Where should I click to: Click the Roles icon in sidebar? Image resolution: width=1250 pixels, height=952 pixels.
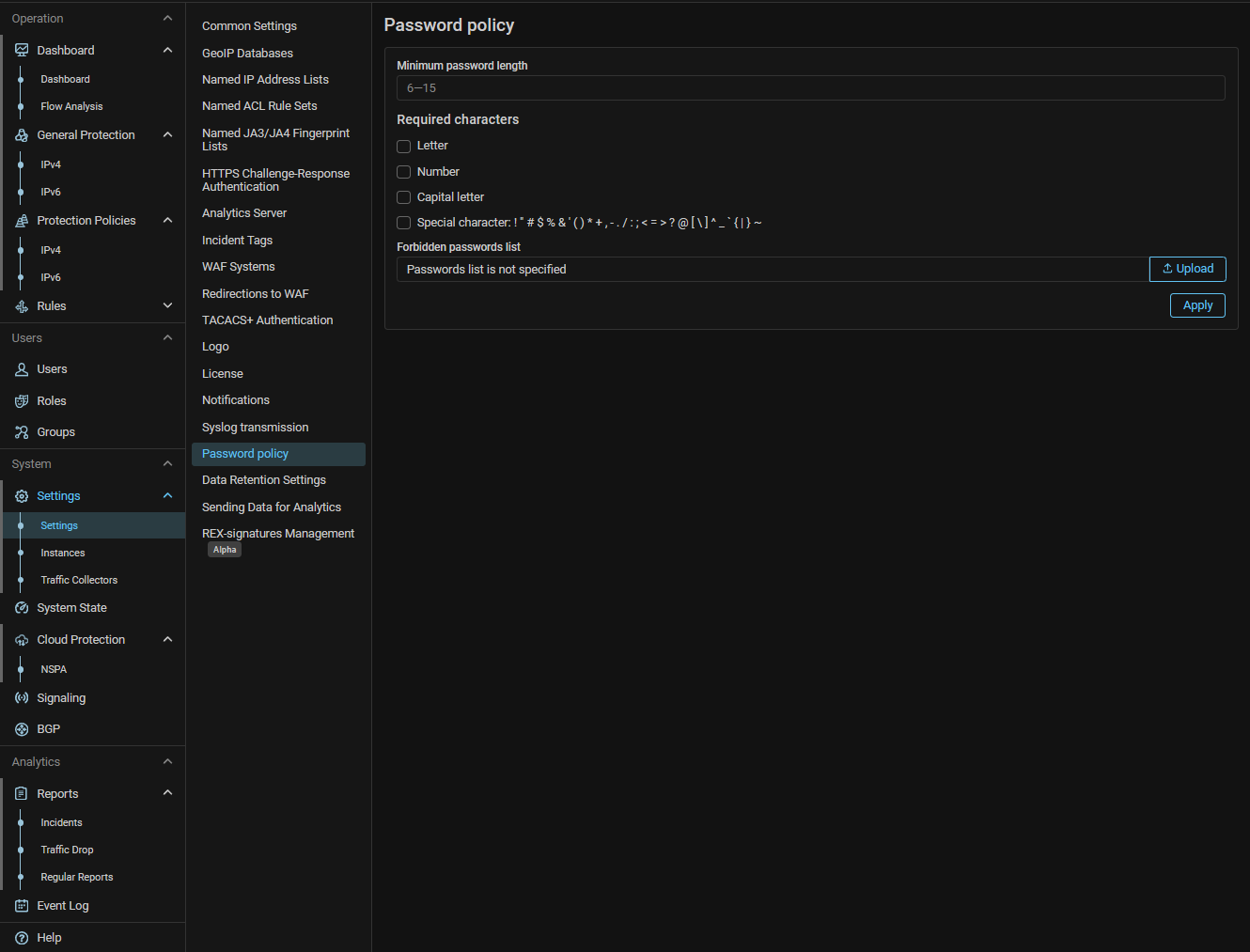[x=22, y=401]
